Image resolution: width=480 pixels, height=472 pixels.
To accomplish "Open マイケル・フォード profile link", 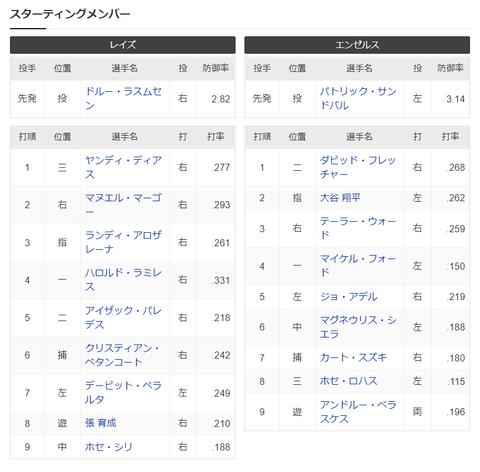I will [x=358, y=266].
